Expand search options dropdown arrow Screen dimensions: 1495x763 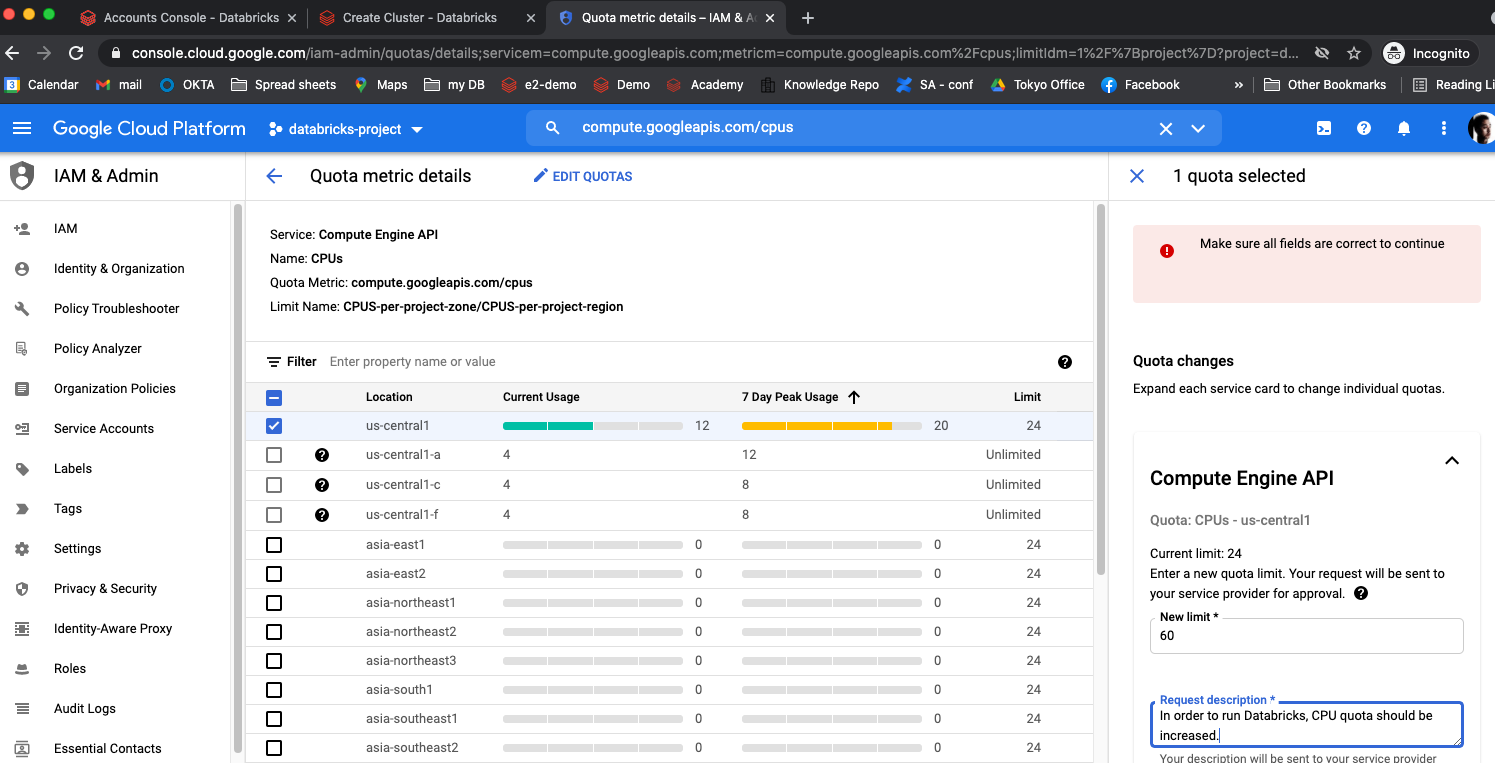point(1198,128)
